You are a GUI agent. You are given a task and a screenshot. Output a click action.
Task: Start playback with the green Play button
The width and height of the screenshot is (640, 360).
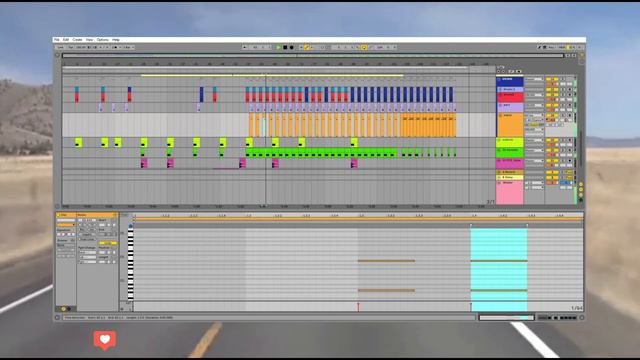point(279,47)
